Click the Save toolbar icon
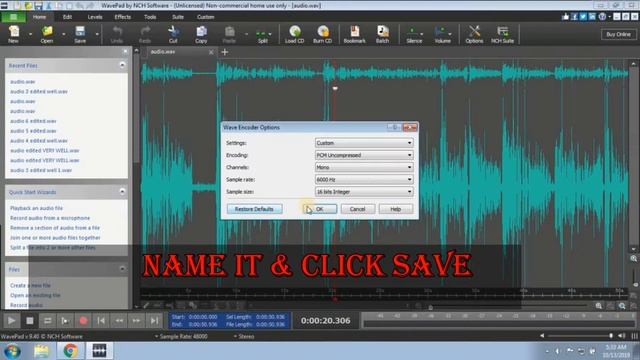 pos(80,34)
